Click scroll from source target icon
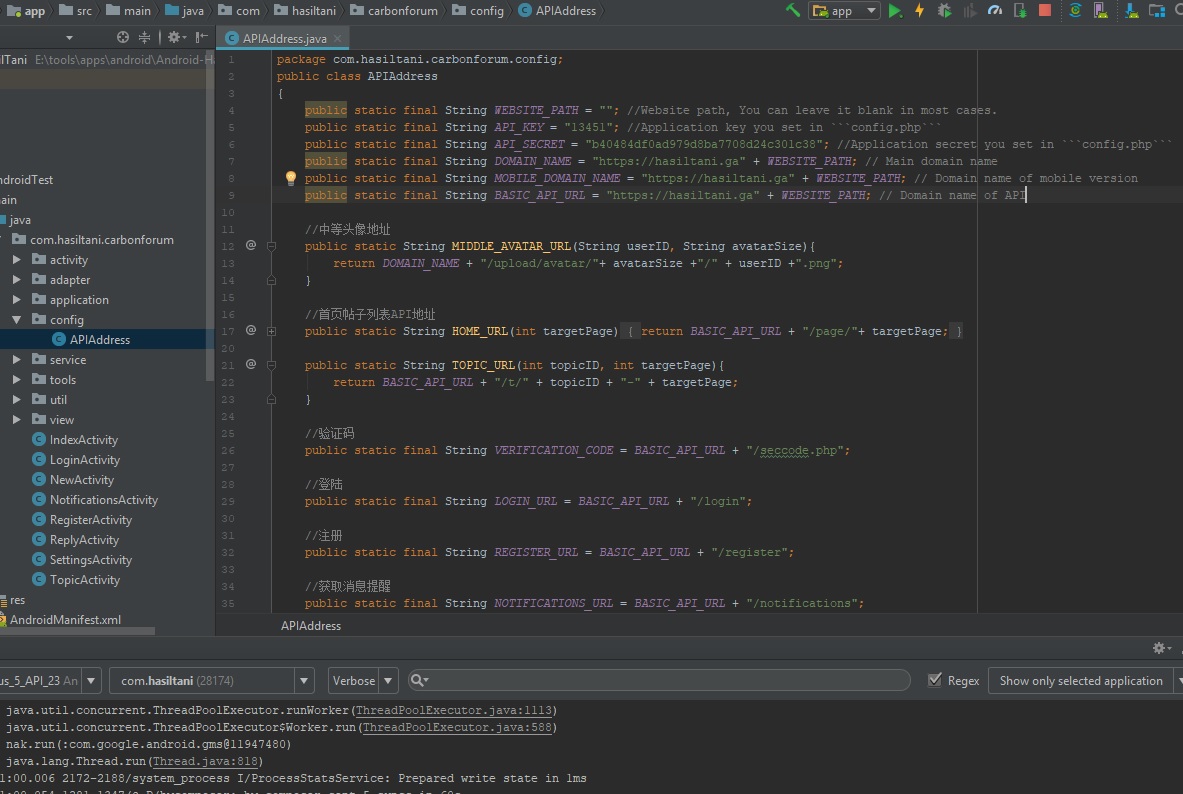1183x794 pixels. tap(123, 37)
